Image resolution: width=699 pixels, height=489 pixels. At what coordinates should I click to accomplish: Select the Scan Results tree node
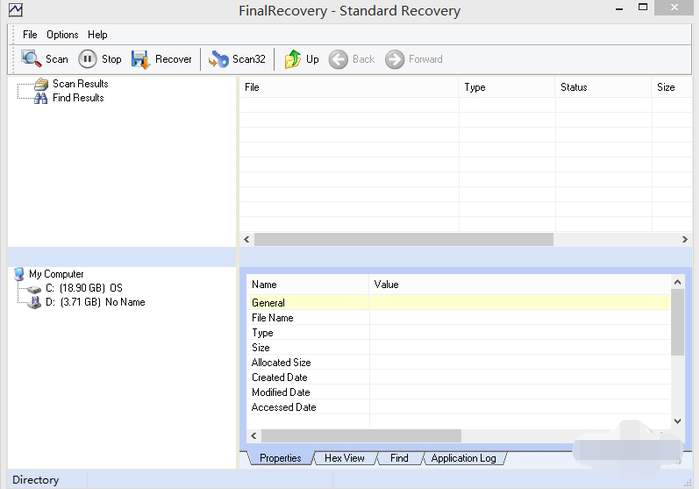(x=80, y=84)
